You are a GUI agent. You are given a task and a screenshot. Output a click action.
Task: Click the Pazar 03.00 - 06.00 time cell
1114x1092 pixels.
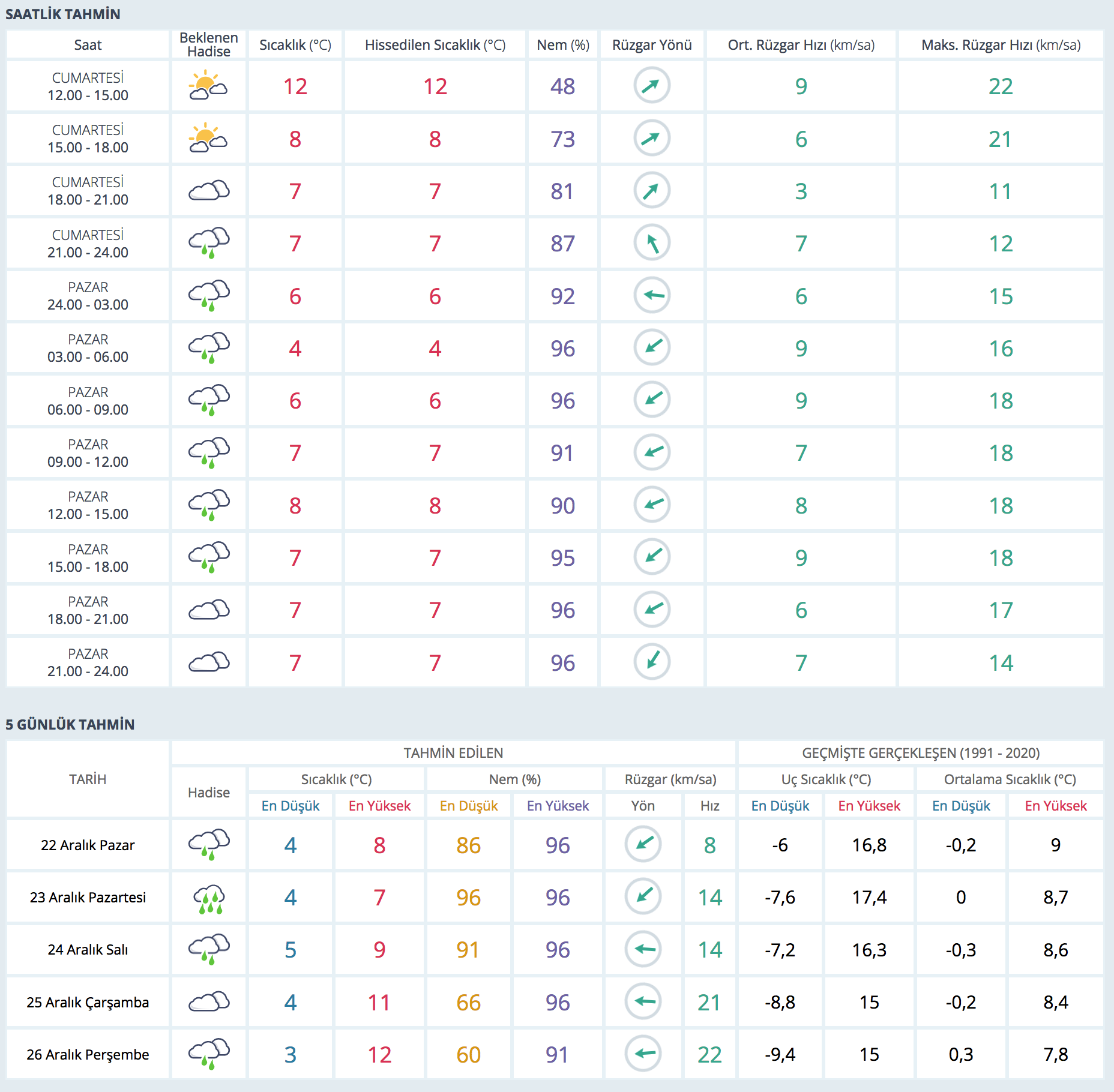(88, 348)
